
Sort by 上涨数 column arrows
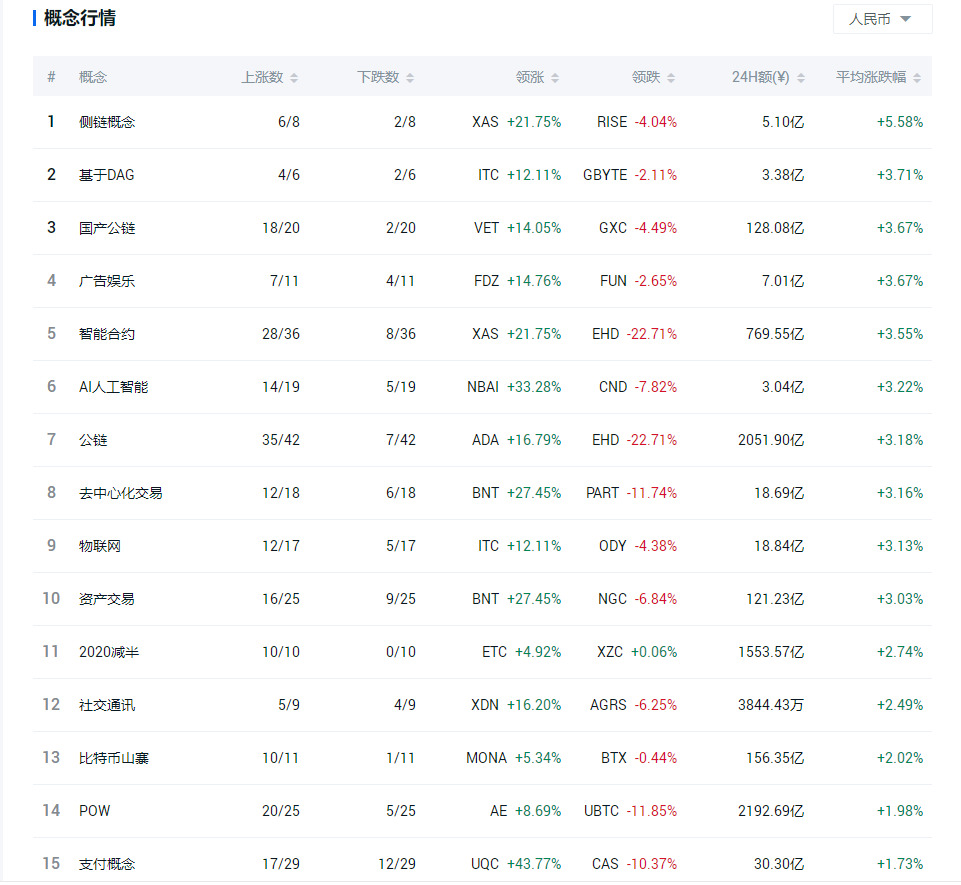pos(294,78)
